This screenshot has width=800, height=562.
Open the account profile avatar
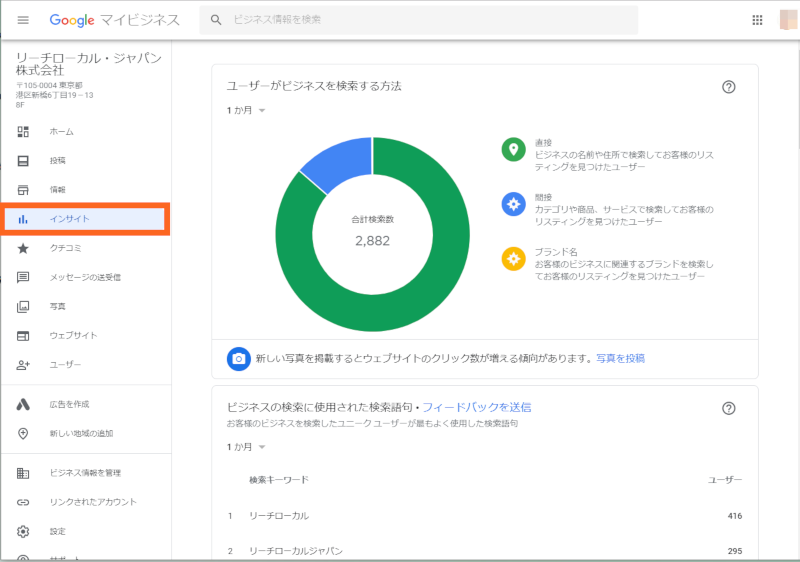(x=788, y=20)
